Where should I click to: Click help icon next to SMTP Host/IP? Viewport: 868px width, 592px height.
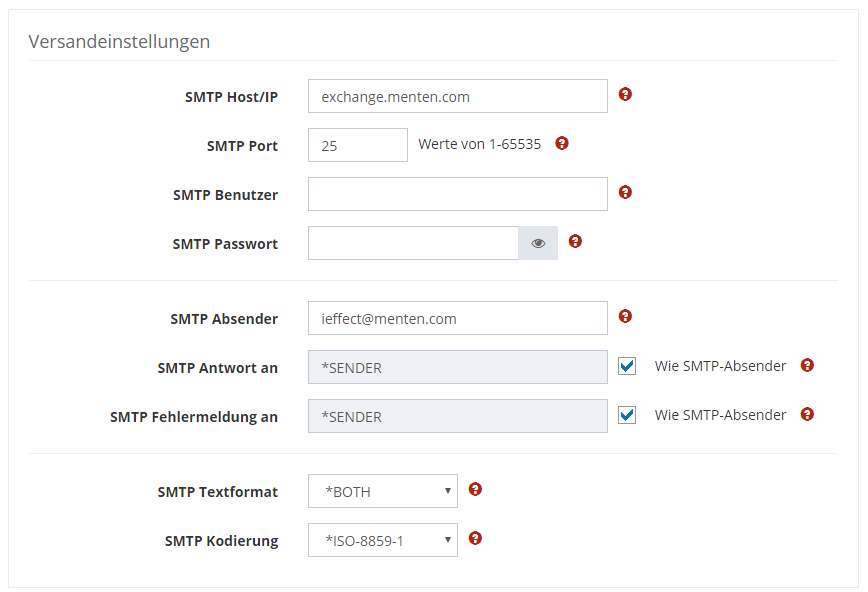coord(625,94)
